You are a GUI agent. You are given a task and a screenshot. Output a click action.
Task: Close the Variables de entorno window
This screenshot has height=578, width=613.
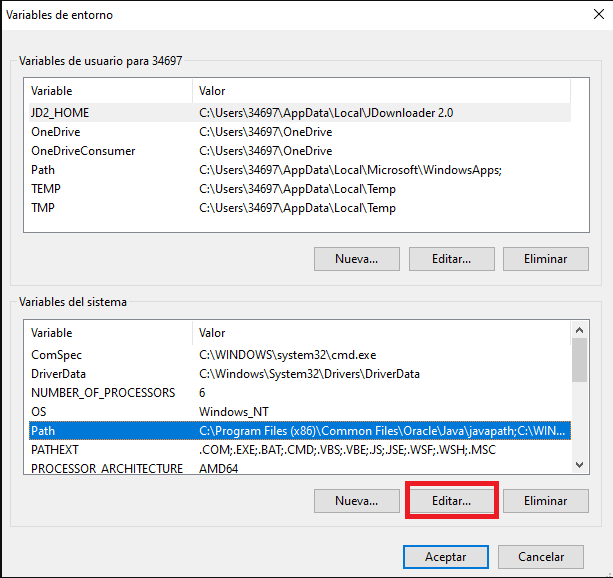click(x=599, y=14)
